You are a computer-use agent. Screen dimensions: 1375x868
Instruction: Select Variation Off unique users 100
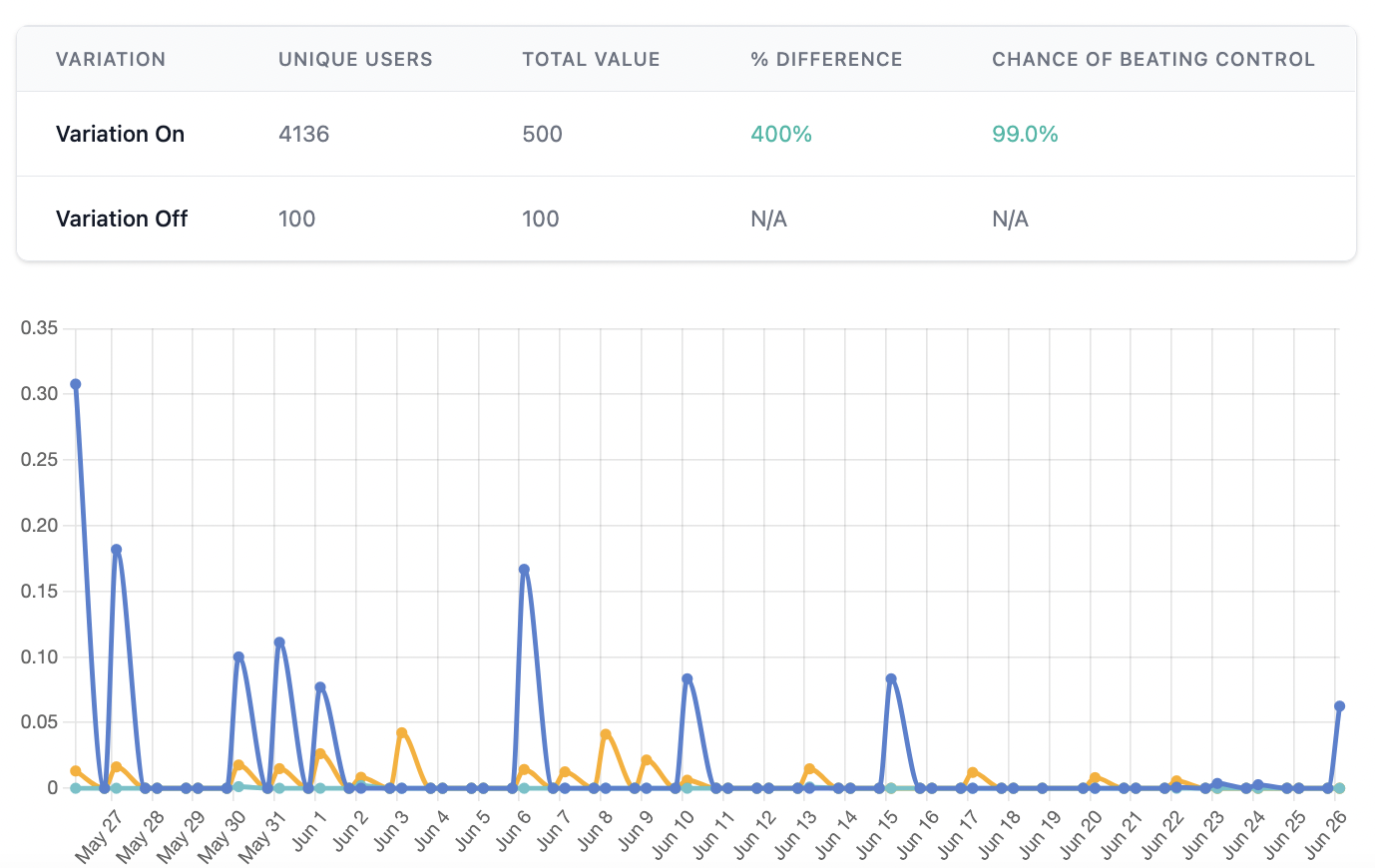point(297,218)
